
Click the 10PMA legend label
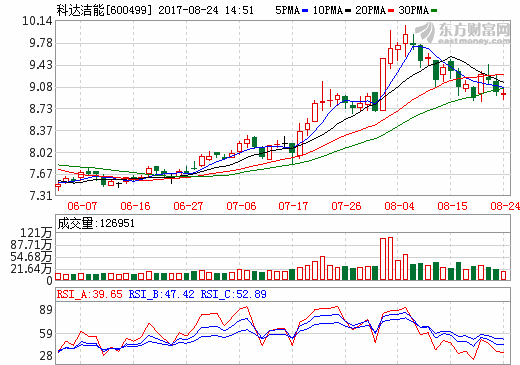[x=328, y=10]
